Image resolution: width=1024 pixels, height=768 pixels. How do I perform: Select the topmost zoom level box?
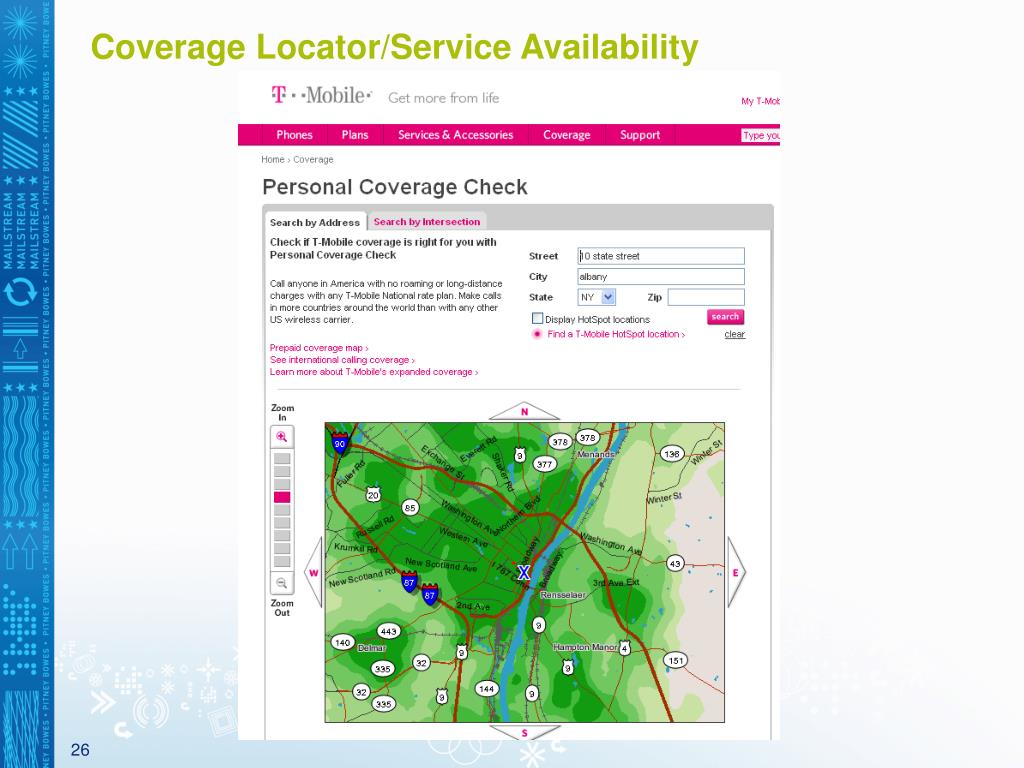pyautogui.click(x=282, y=458)
